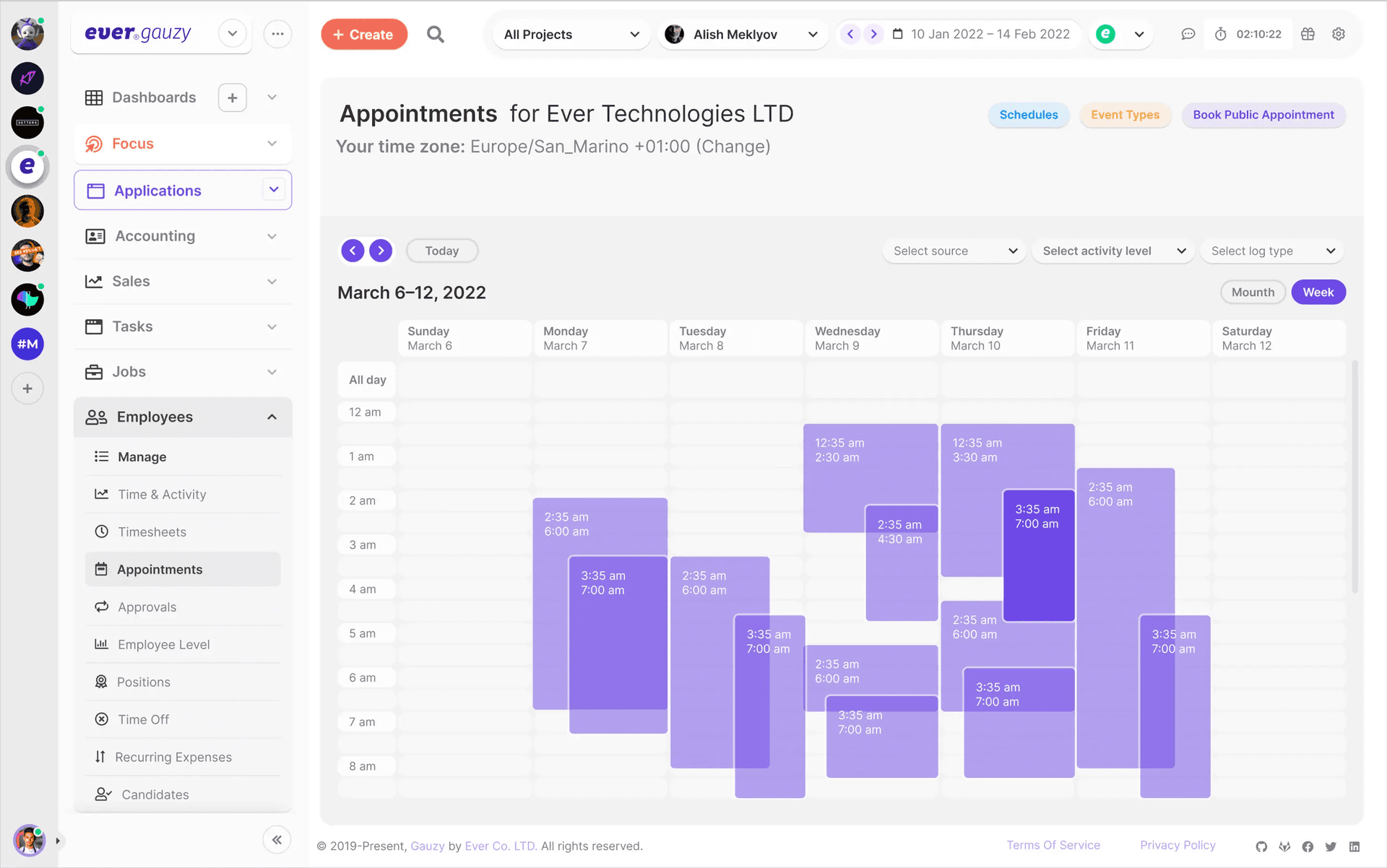Open settings gear icon in top bar
Screen dimensions: 1387x868
point(1338,34)
